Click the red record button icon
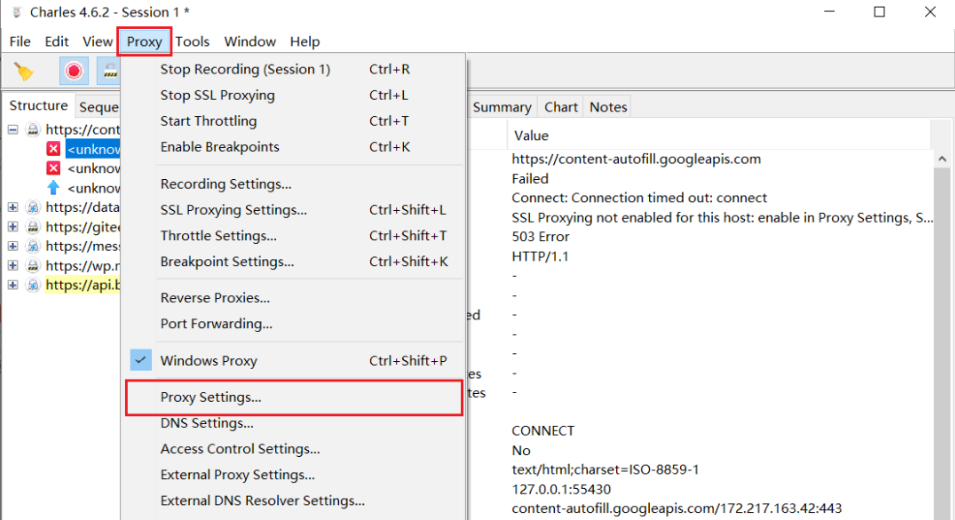955x520 pixels. [x=74, y=71]
